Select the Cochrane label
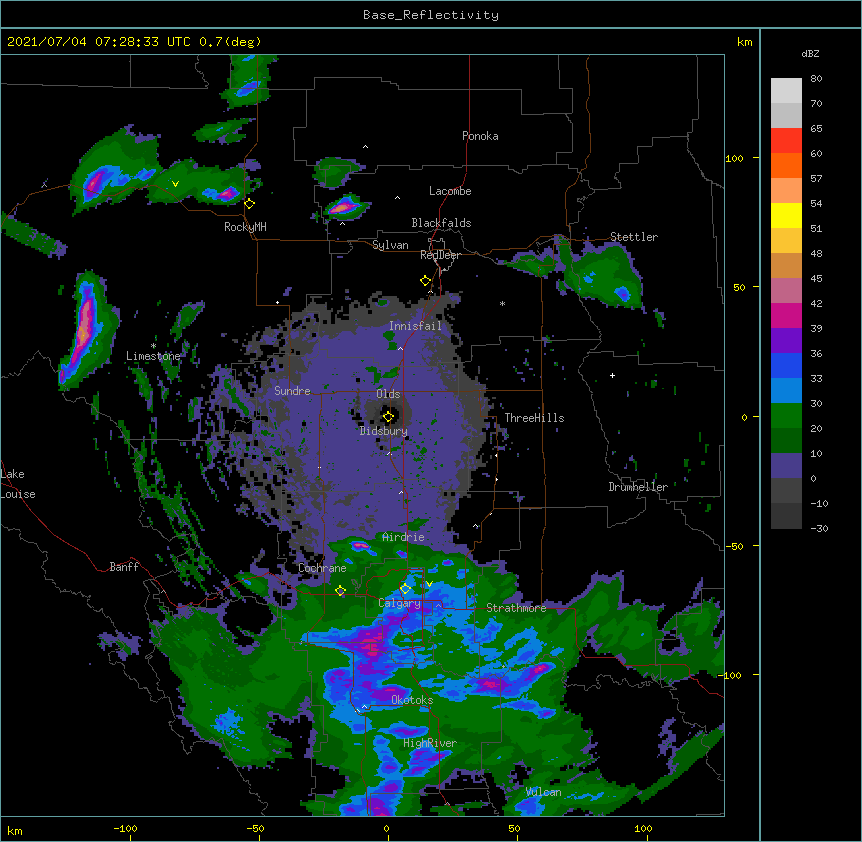 [322, 568]
